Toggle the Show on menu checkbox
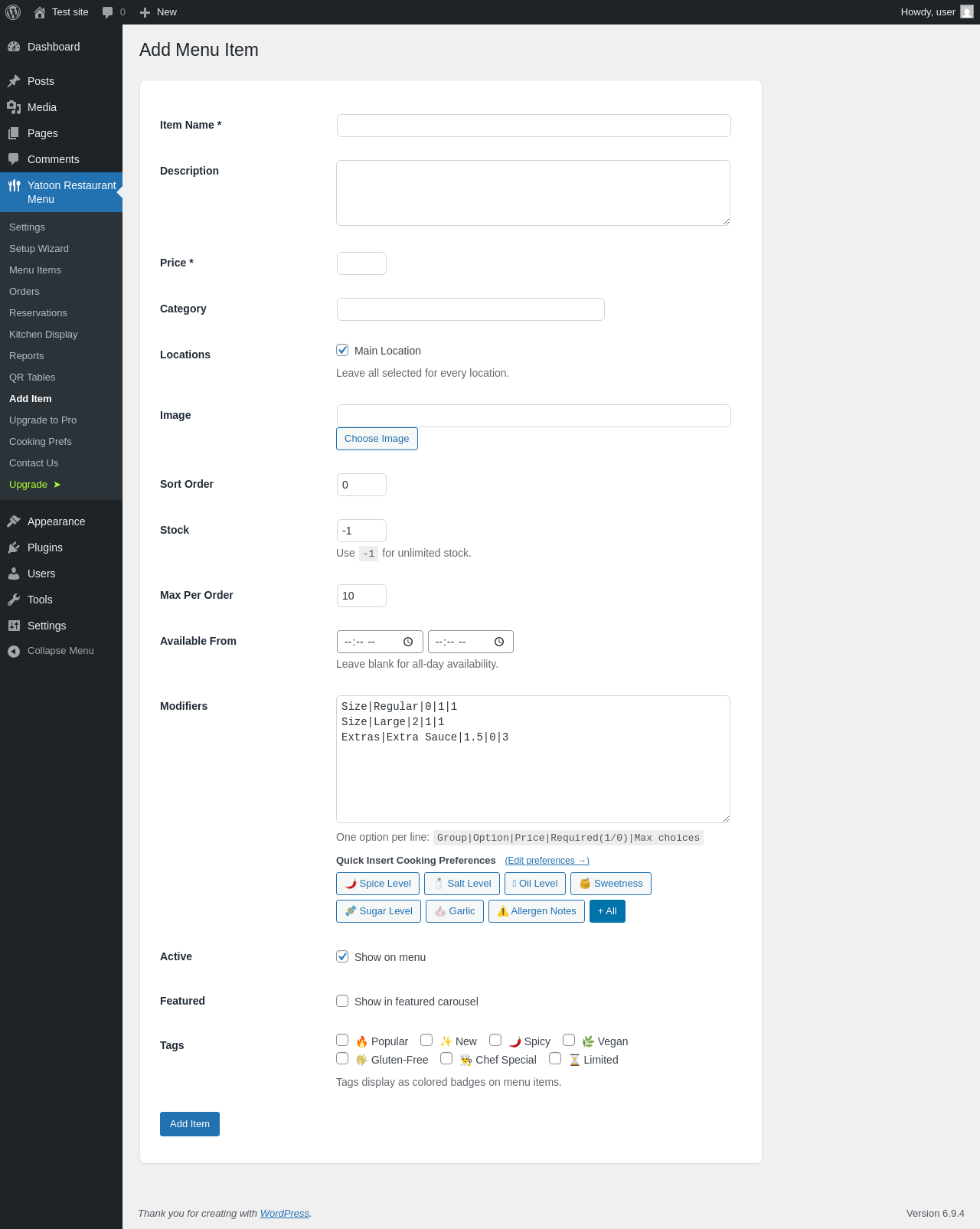Image resolution: width=980 pixels, height=1229 pixels. [342, 956]
